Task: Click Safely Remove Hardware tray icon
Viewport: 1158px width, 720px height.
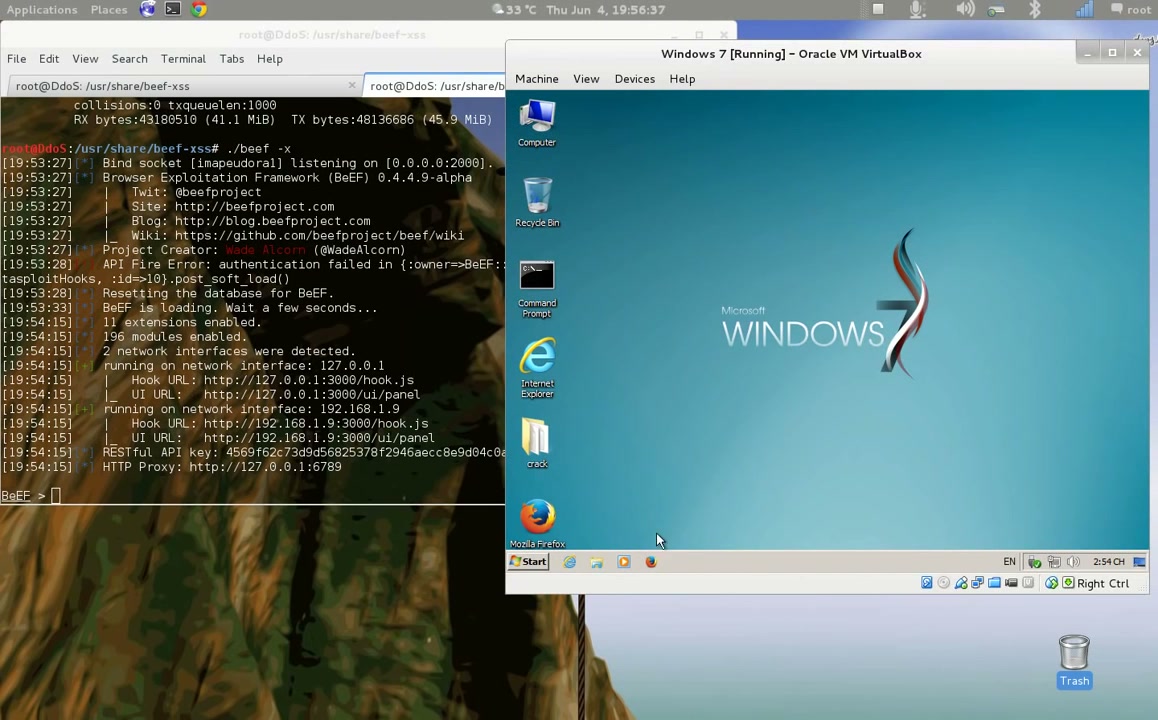Action: tap(1035, 562)
